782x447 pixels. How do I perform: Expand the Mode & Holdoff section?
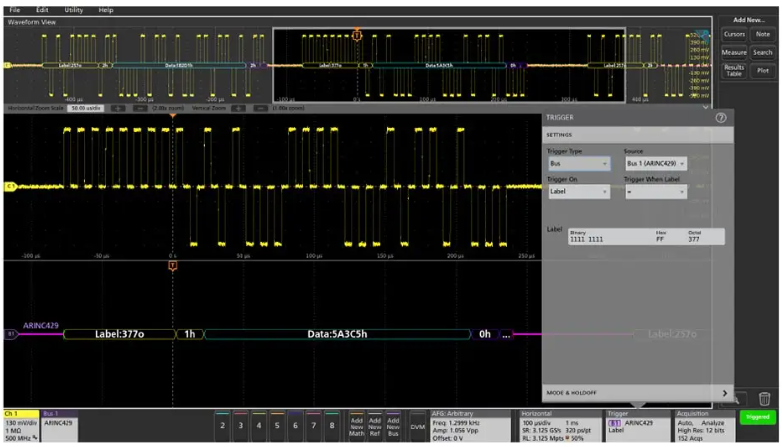[x=637, y=393]
